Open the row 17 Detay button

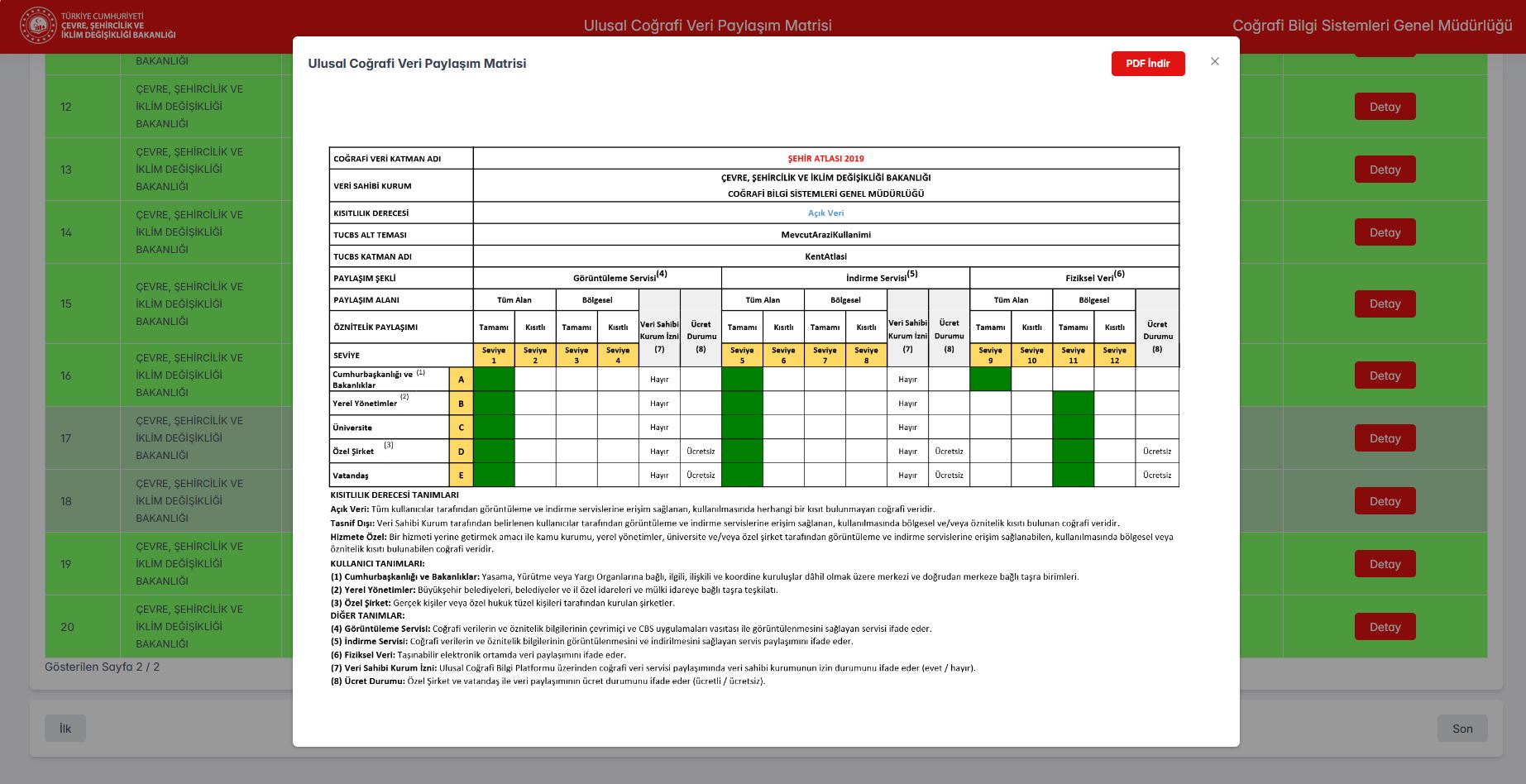pyautogui.click(x=1385, y=438)
